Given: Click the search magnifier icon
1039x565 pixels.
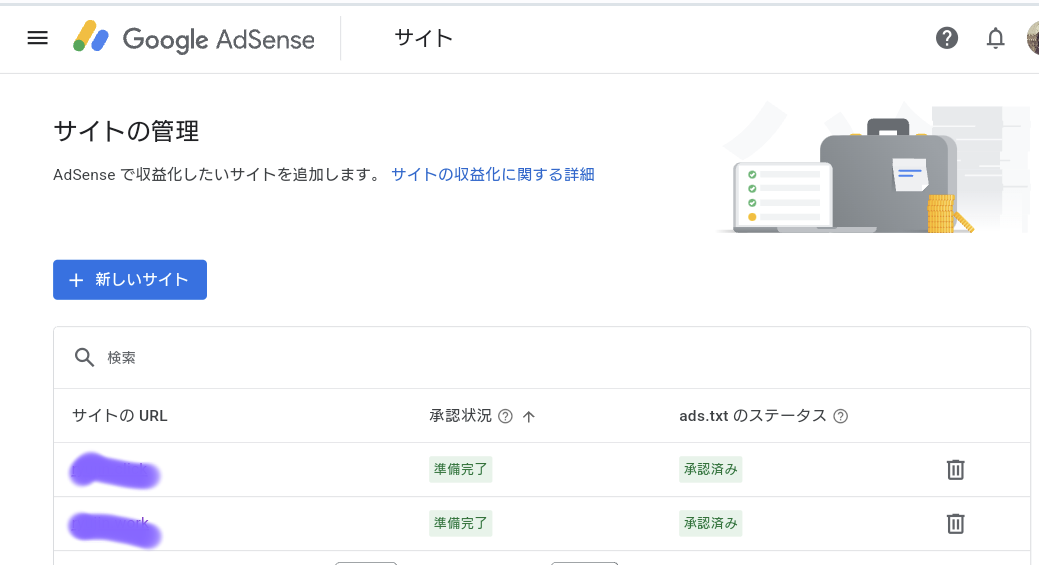Looking at the screenshot, I should (x=84, y=358).
